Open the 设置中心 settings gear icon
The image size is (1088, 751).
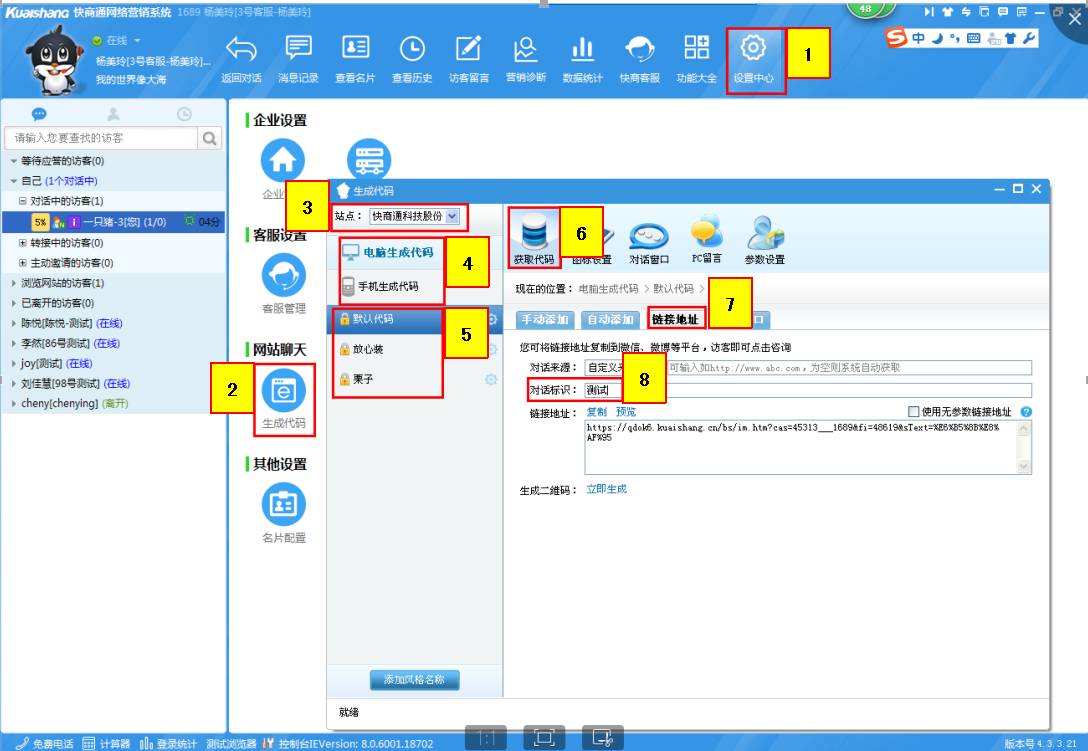click(754, 50)
